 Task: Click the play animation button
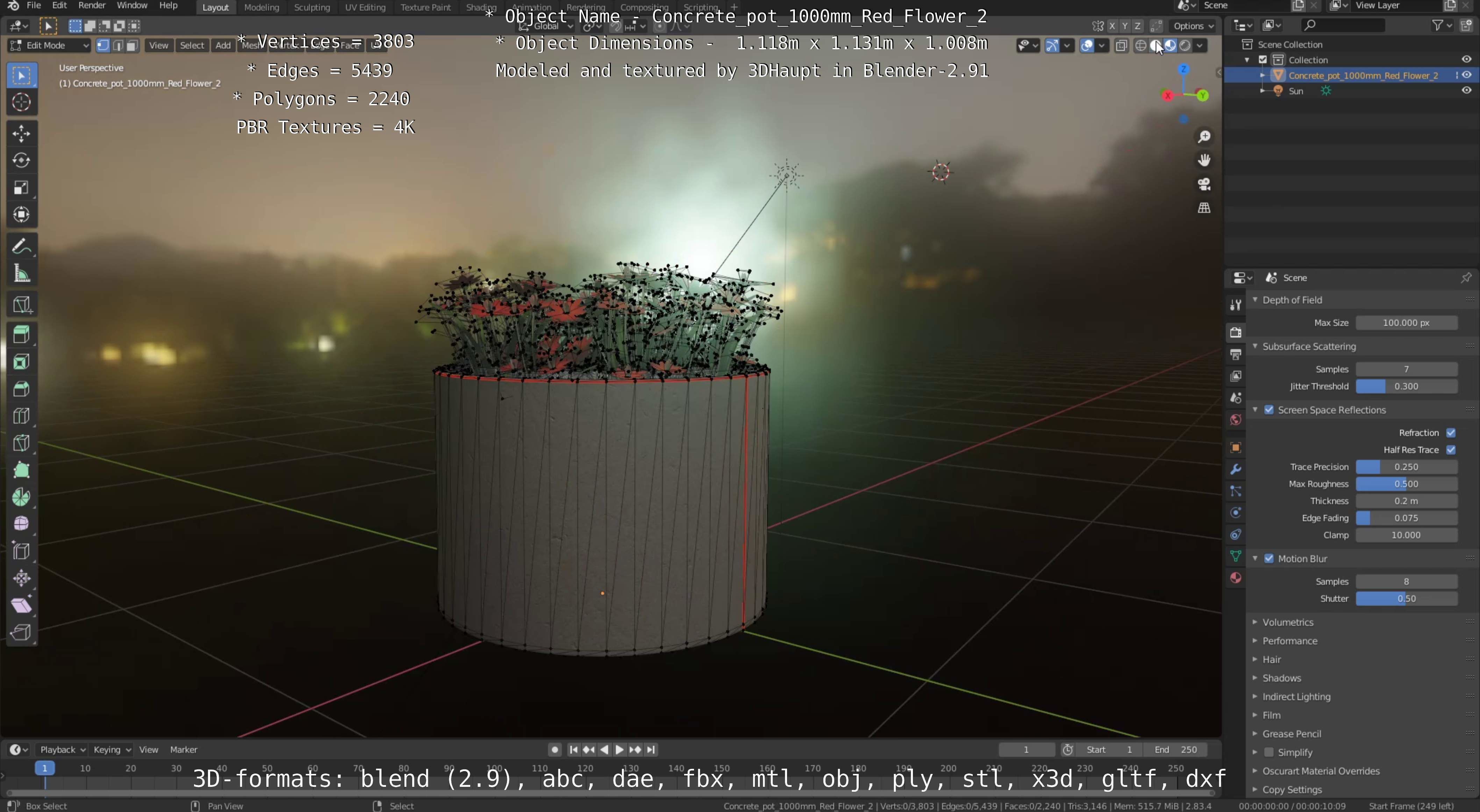click(619, 749)
